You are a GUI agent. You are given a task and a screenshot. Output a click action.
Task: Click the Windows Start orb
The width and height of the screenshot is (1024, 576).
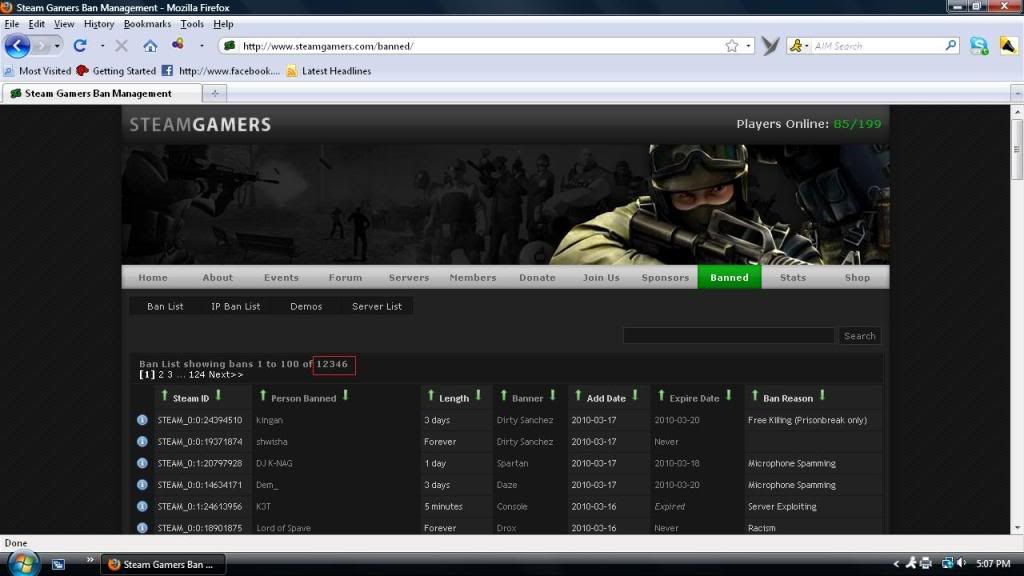(23, 563)
